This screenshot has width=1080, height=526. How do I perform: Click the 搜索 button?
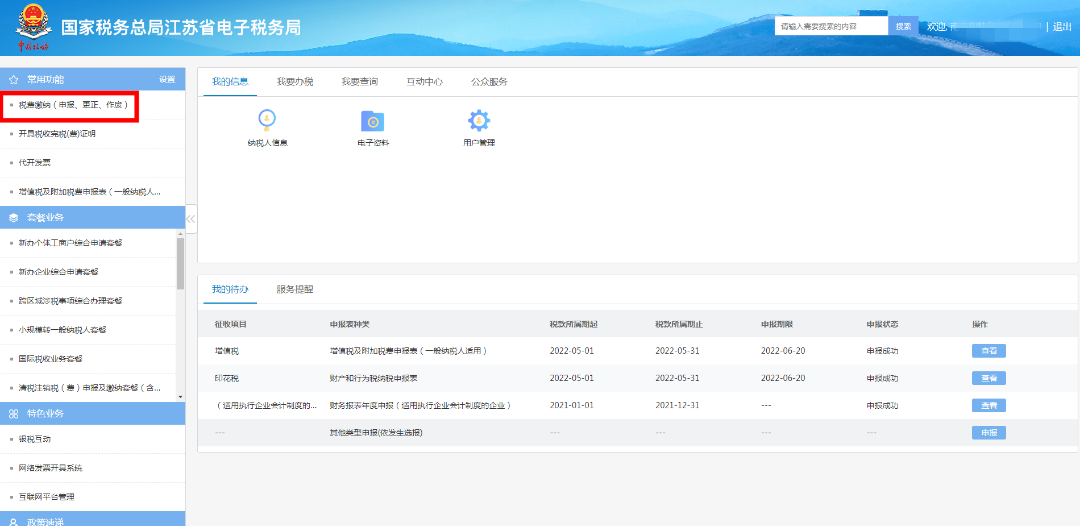903,26
